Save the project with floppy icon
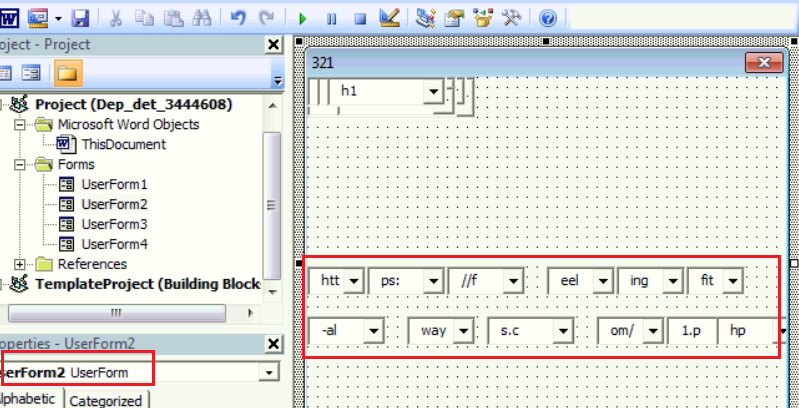The height and width of the screenshot is (408, 799). (81, 19)
